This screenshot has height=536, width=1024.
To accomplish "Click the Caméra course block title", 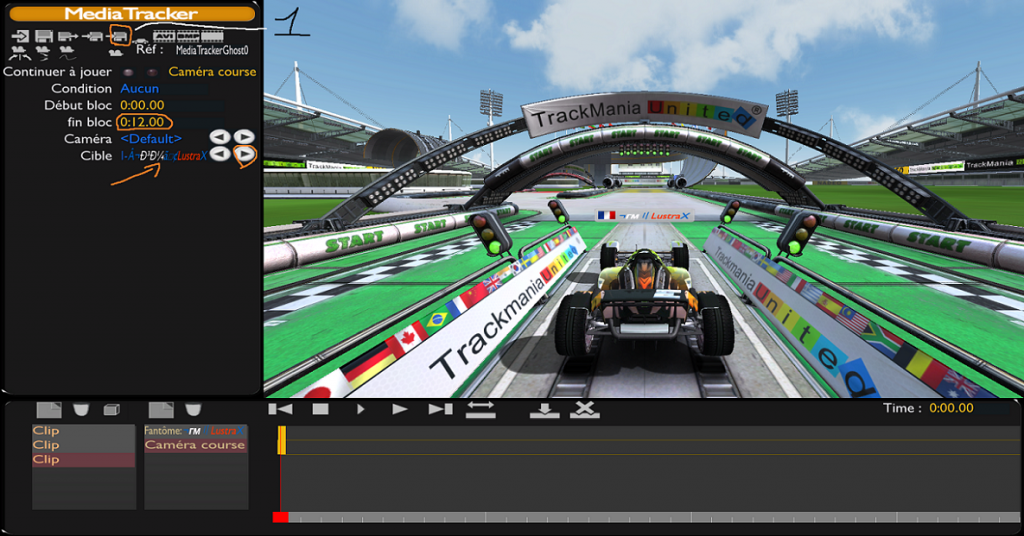I will point(212,72).
